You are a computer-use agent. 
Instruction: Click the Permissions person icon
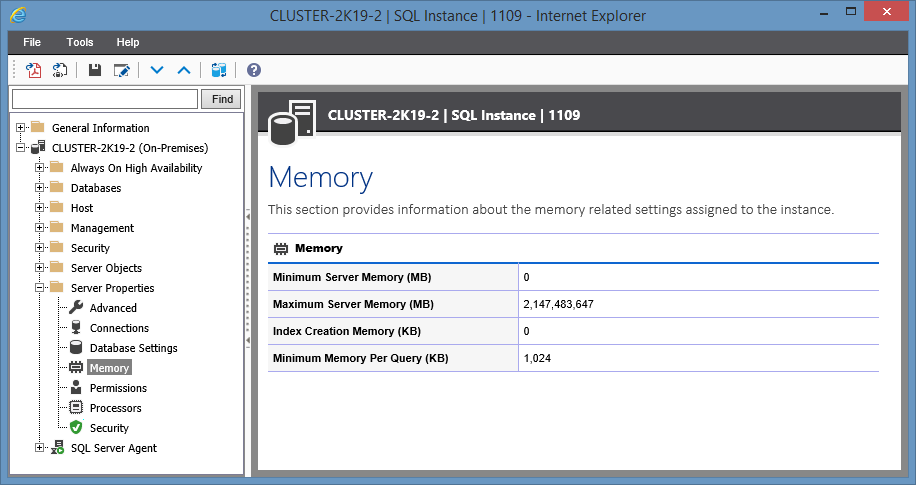point(76,387)
